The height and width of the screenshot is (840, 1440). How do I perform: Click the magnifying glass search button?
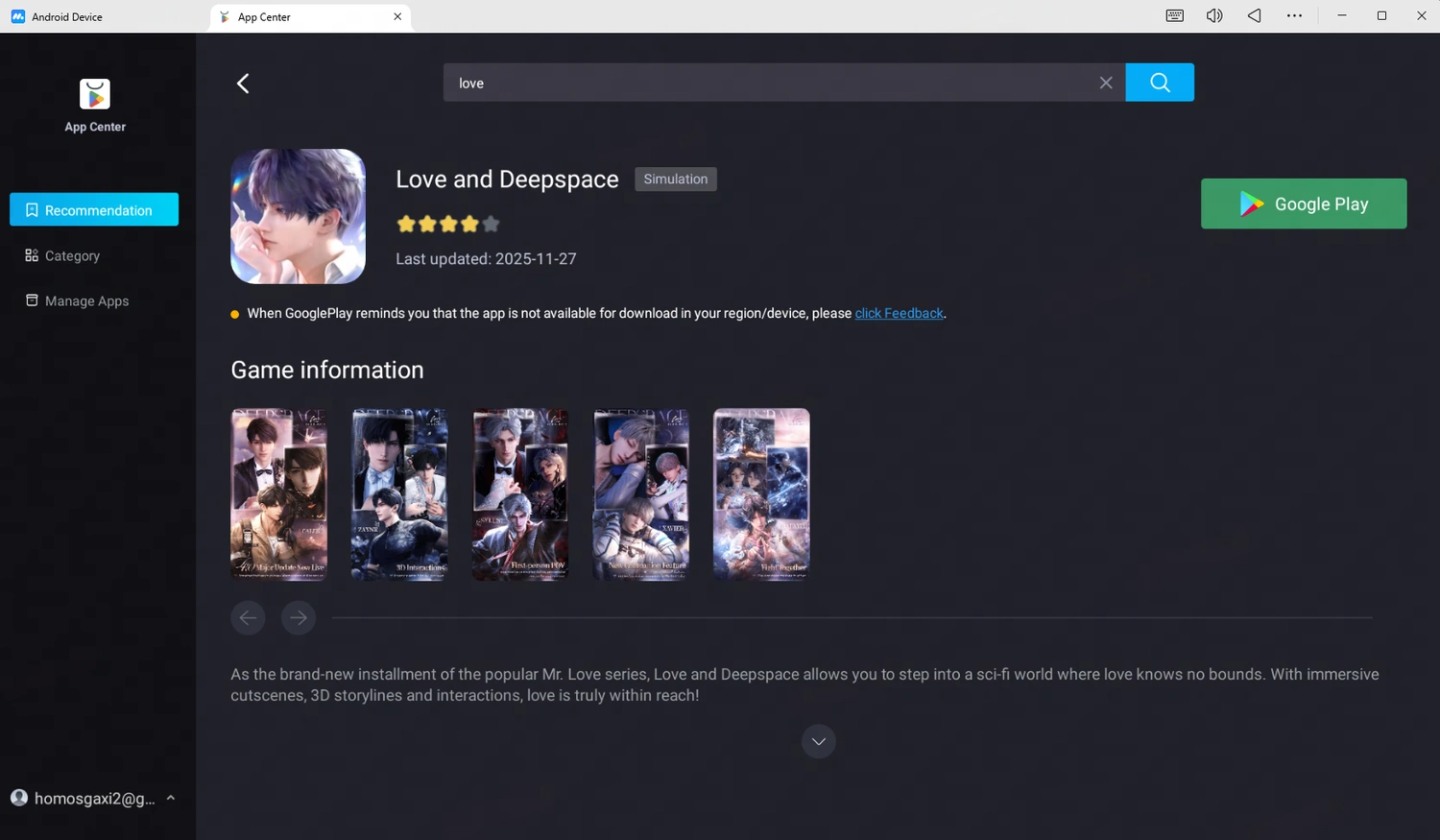click(x=1159, y=83)
